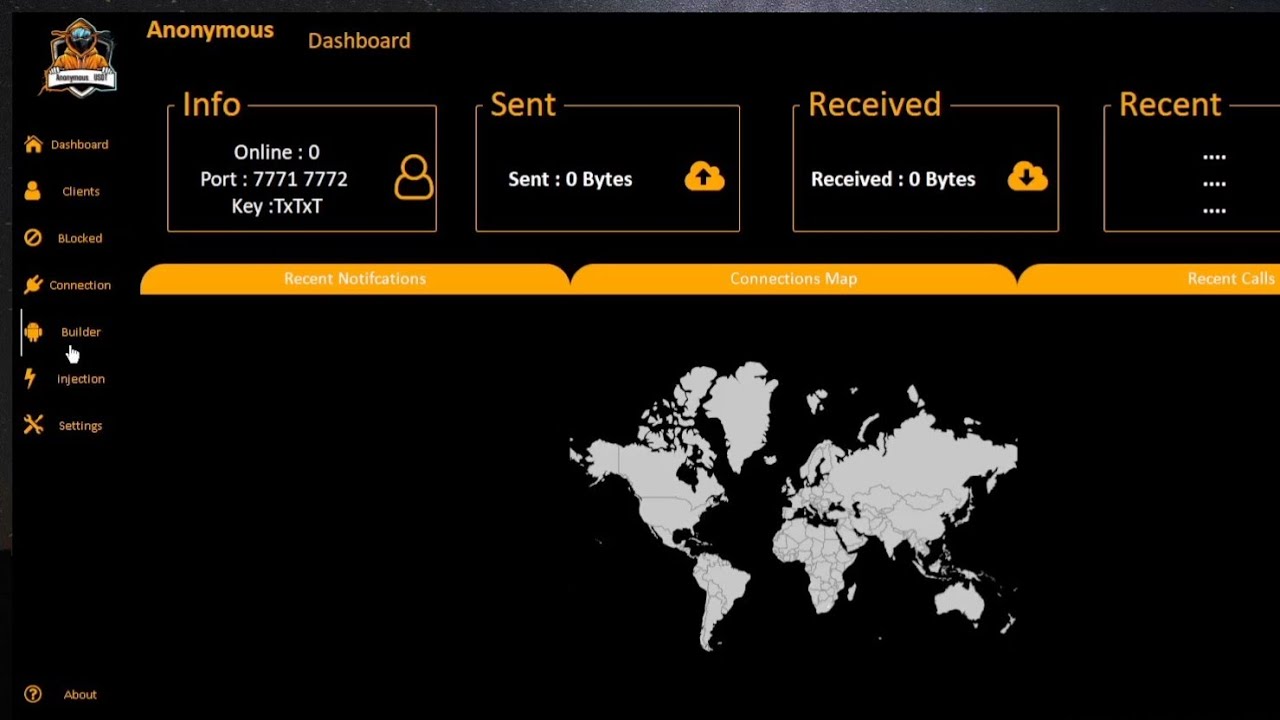
Task: Switch to Connections Map tab
Action: (x=793, y=279)
